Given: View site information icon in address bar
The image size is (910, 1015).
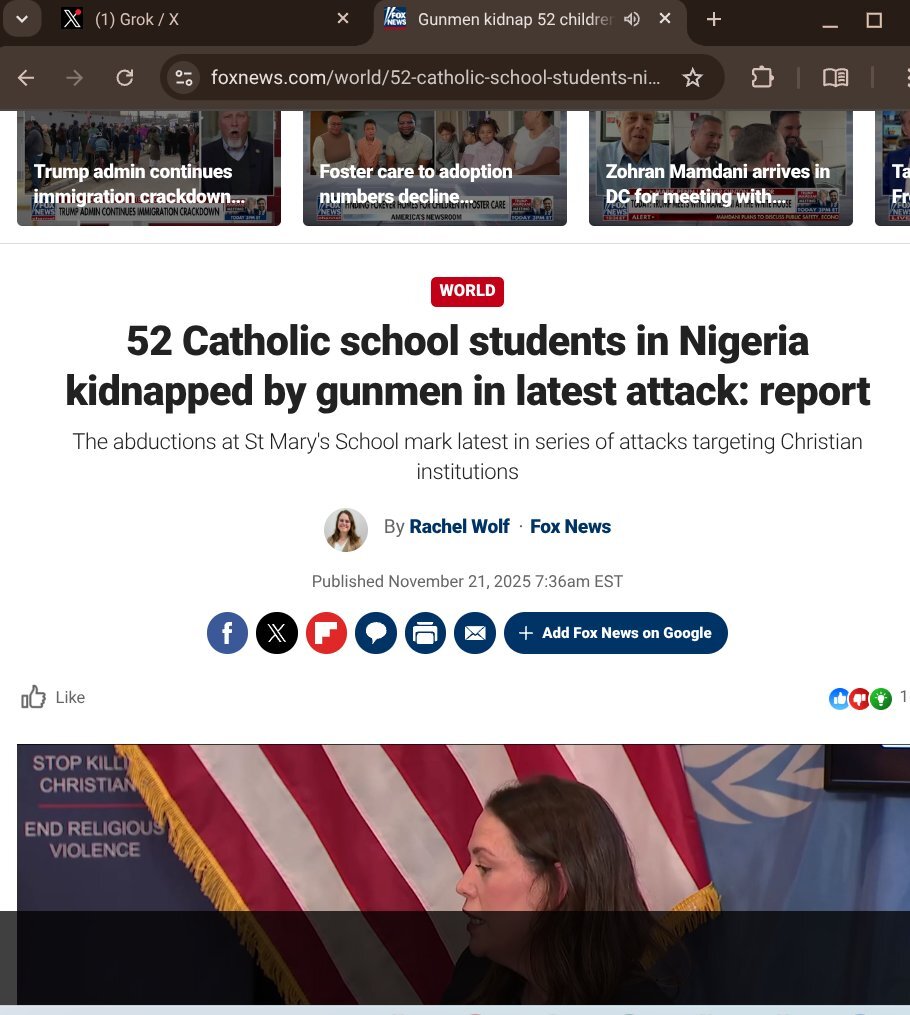Looking at the screenshot, I should point(184,78).
